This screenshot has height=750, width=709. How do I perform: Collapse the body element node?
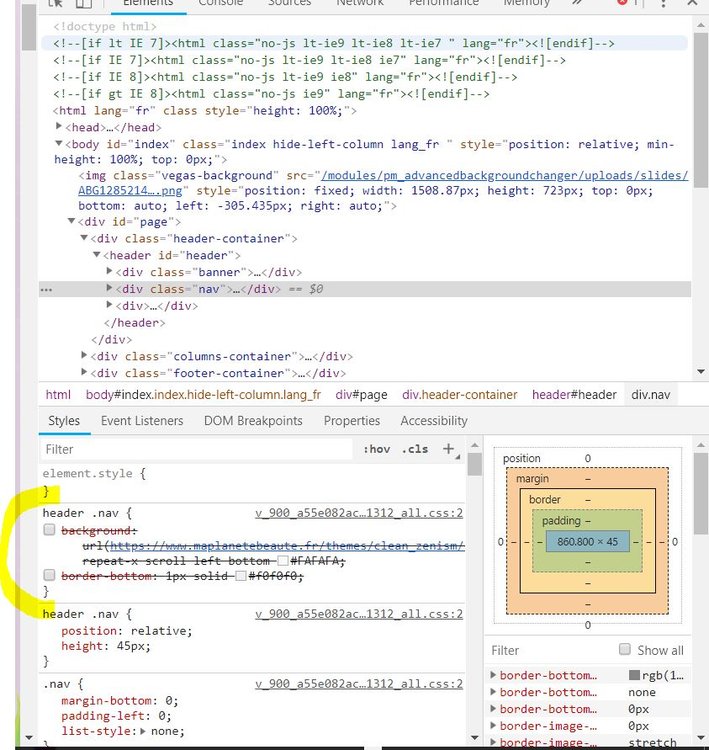point(59,143)
